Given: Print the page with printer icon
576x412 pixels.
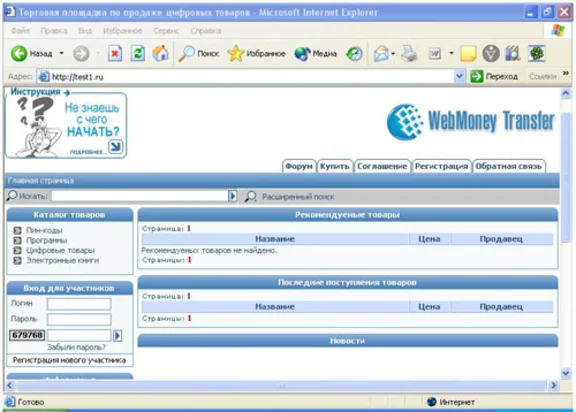Looking at the screenshot, I should [409, 54].
